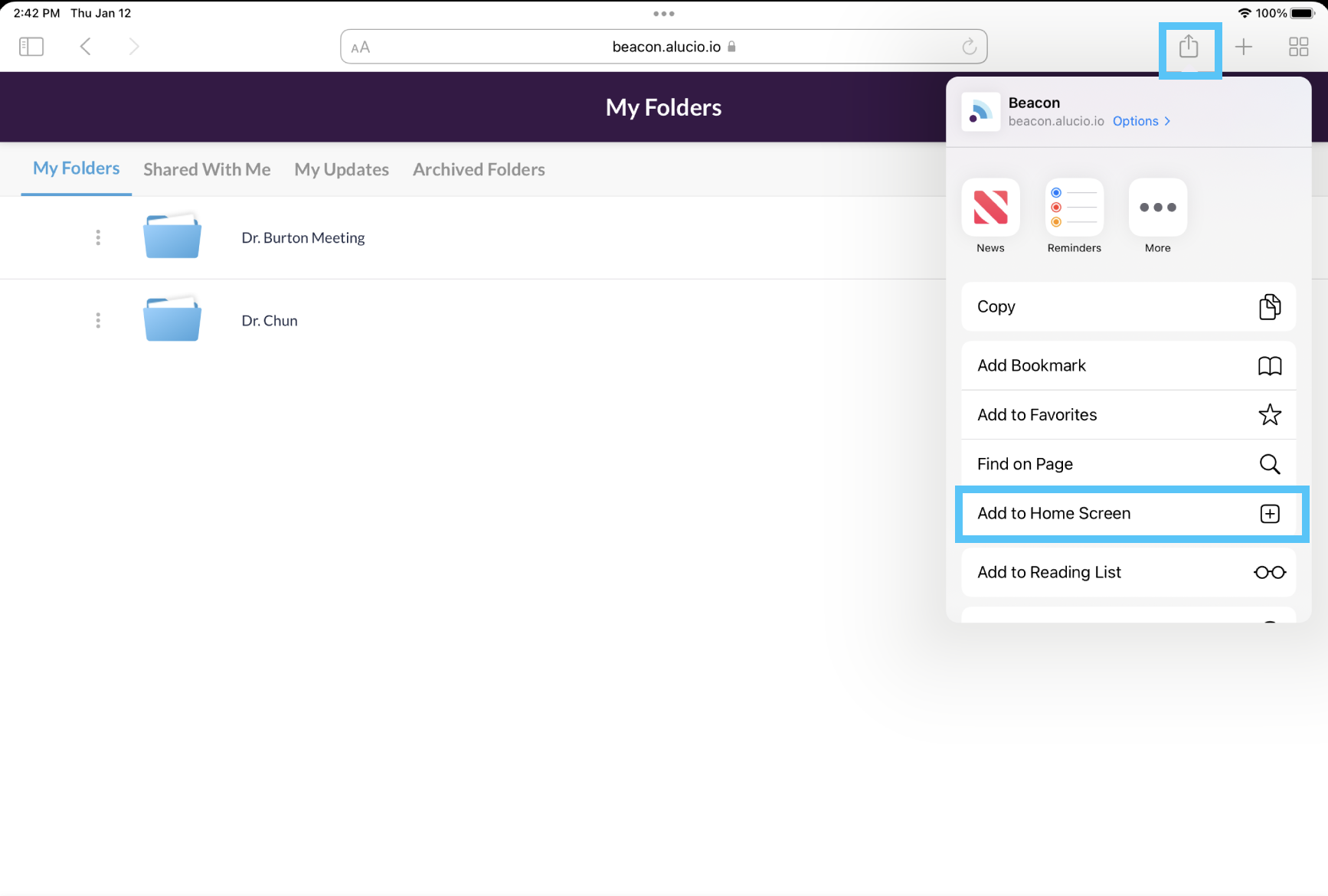The width and height of the screenshot is (1328, 896).
Task: Open a new tab with plus icon
Action: (x=1244, y=47)
